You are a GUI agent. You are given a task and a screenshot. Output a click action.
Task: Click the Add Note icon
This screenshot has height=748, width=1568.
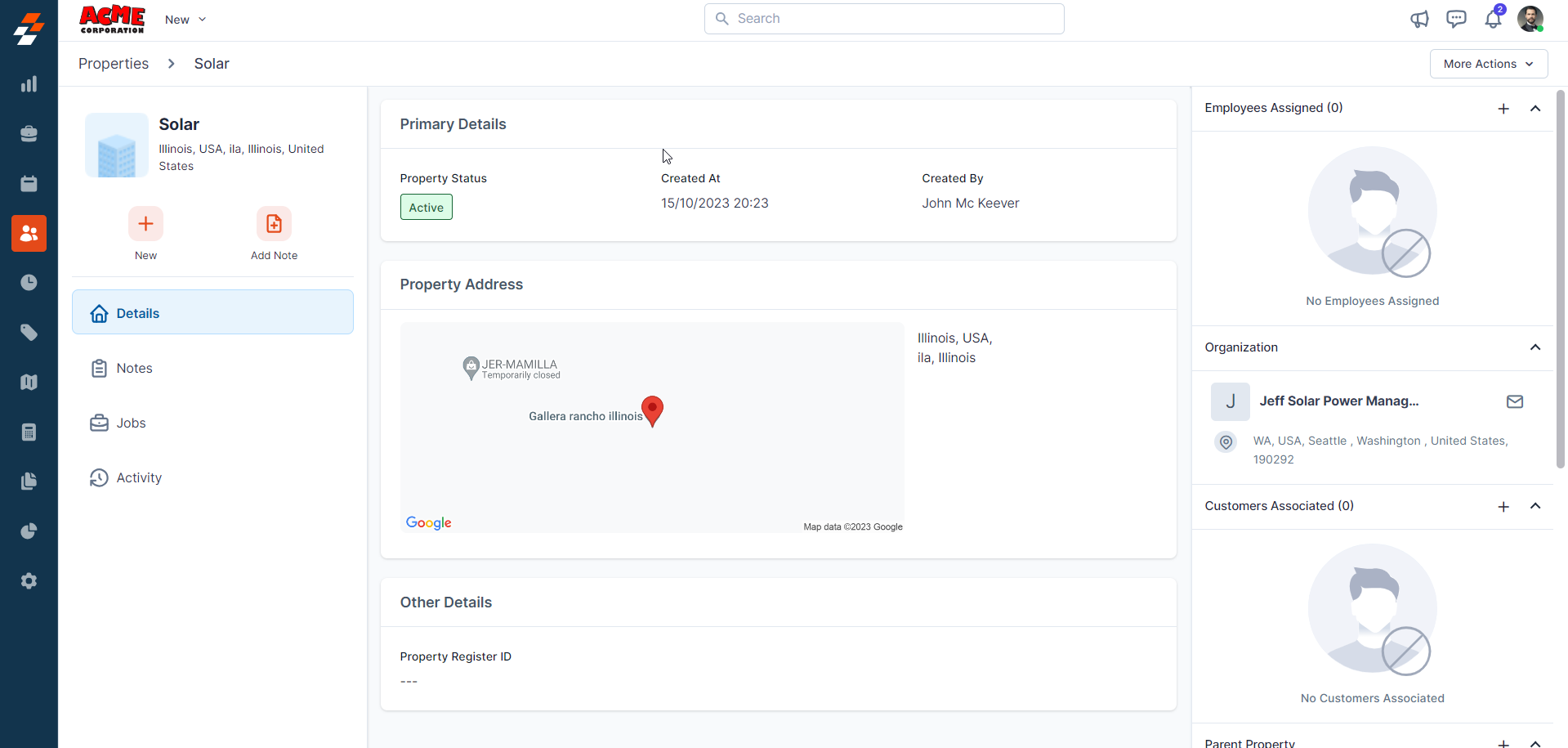274,224
